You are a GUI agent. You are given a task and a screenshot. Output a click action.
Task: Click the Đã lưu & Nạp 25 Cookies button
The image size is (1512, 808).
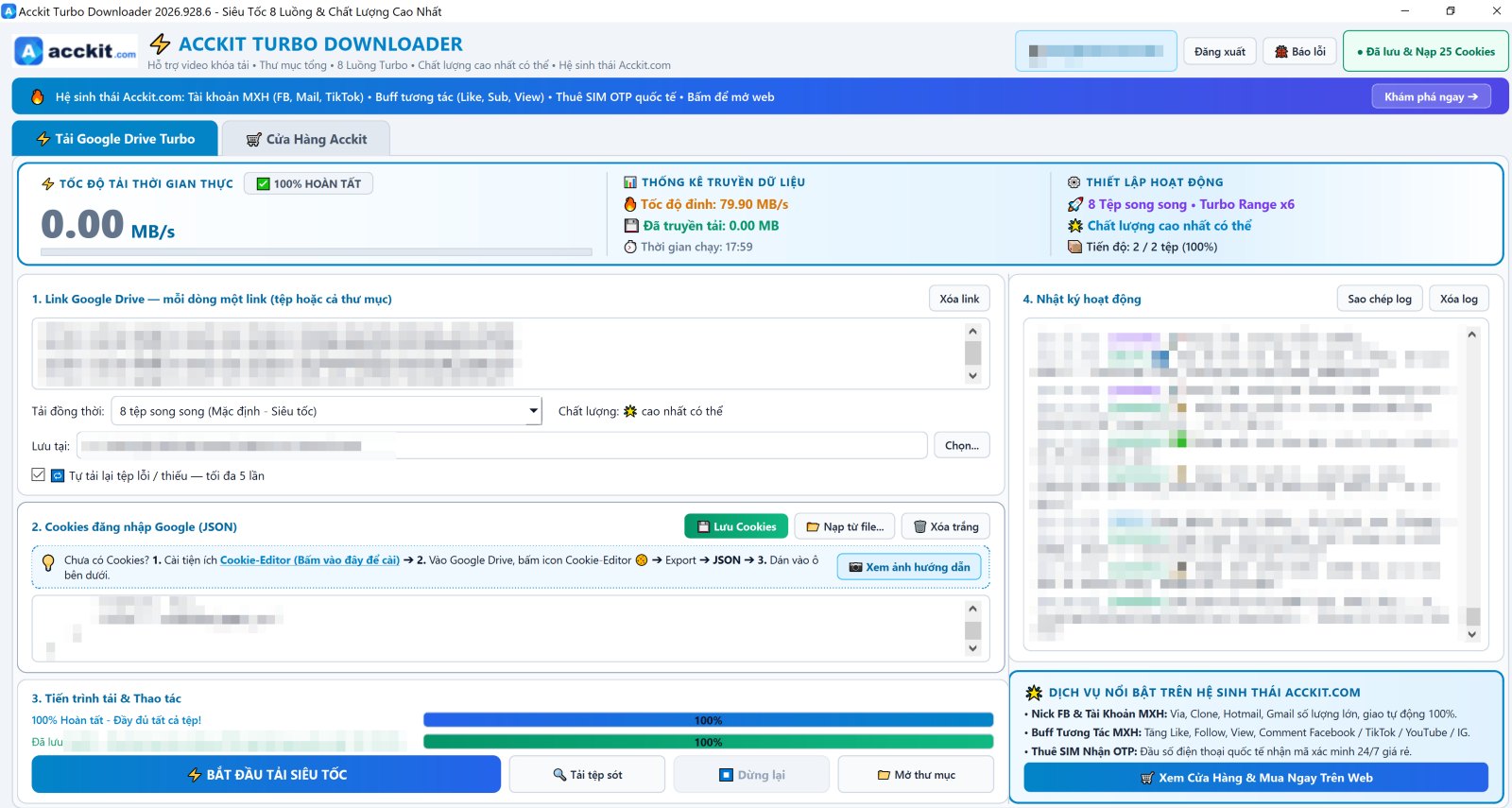pos(1425,51)
